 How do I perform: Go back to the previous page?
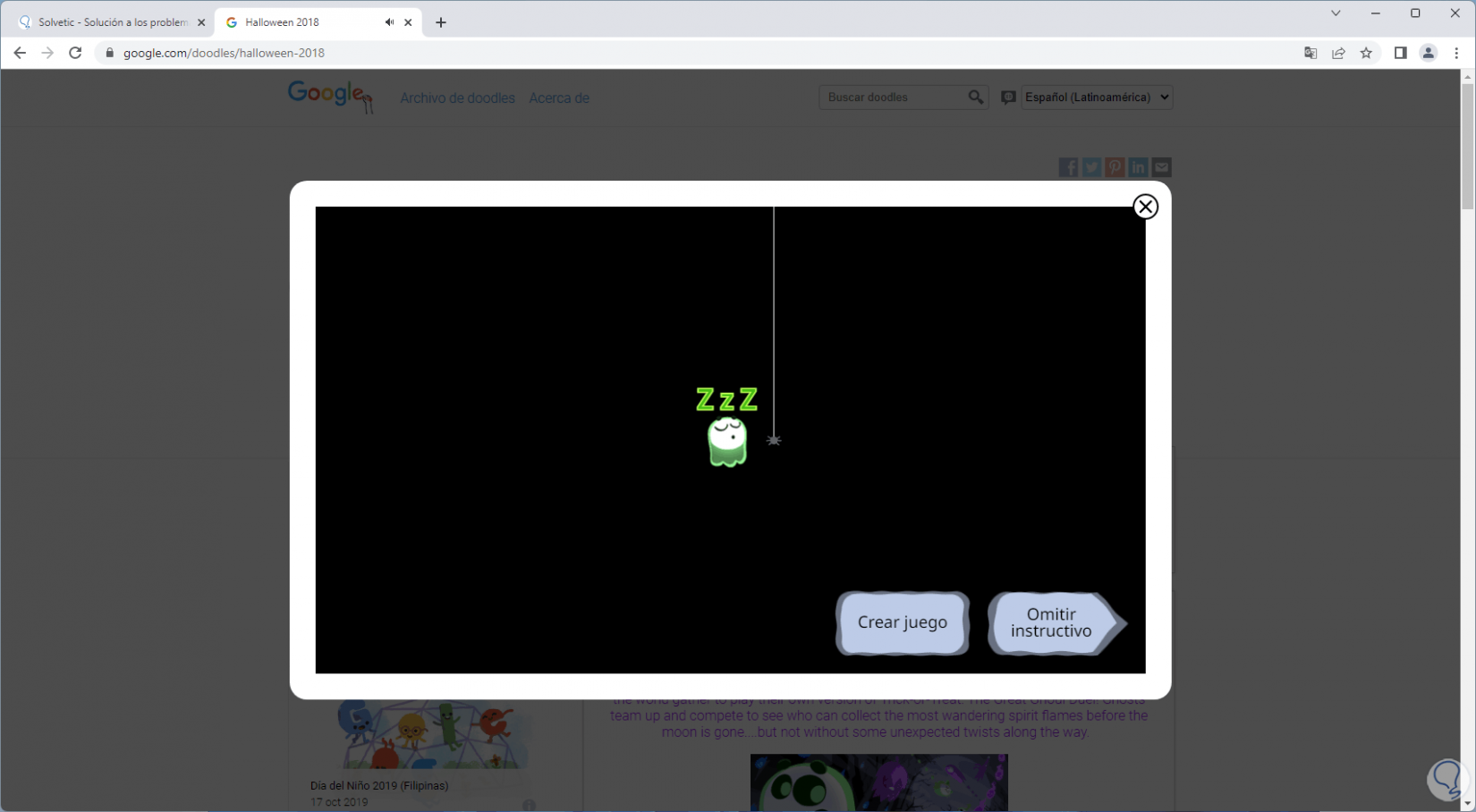[20, 53]
